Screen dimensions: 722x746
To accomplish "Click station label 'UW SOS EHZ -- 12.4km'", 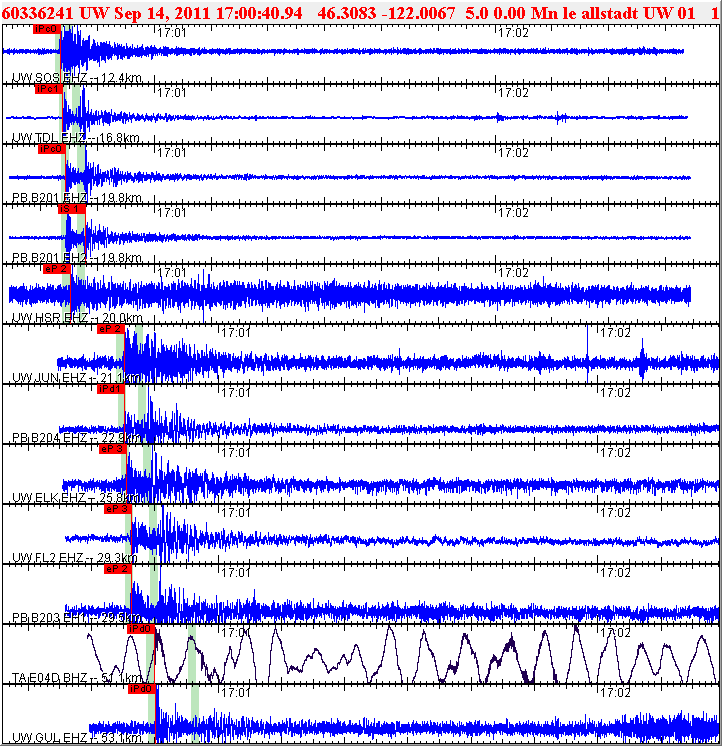I will click(x=77, y=78).
